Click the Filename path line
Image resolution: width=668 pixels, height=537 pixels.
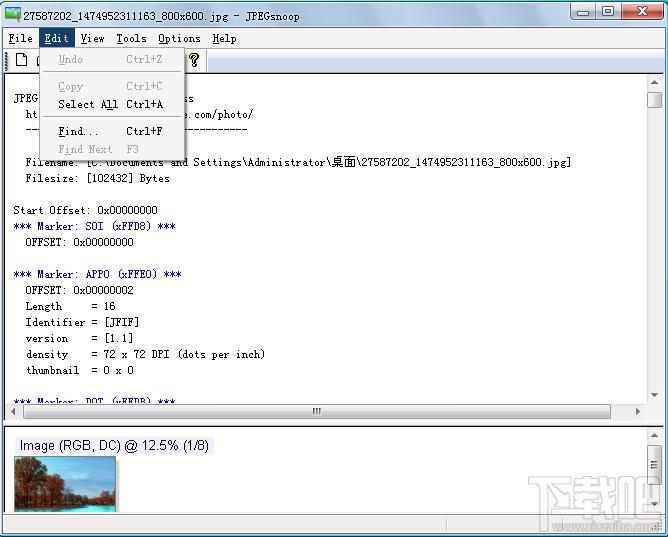(298, 162)
